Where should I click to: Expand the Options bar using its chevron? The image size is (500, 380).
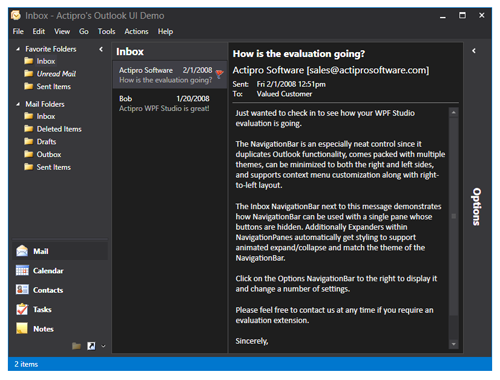(x=474, y=51)
